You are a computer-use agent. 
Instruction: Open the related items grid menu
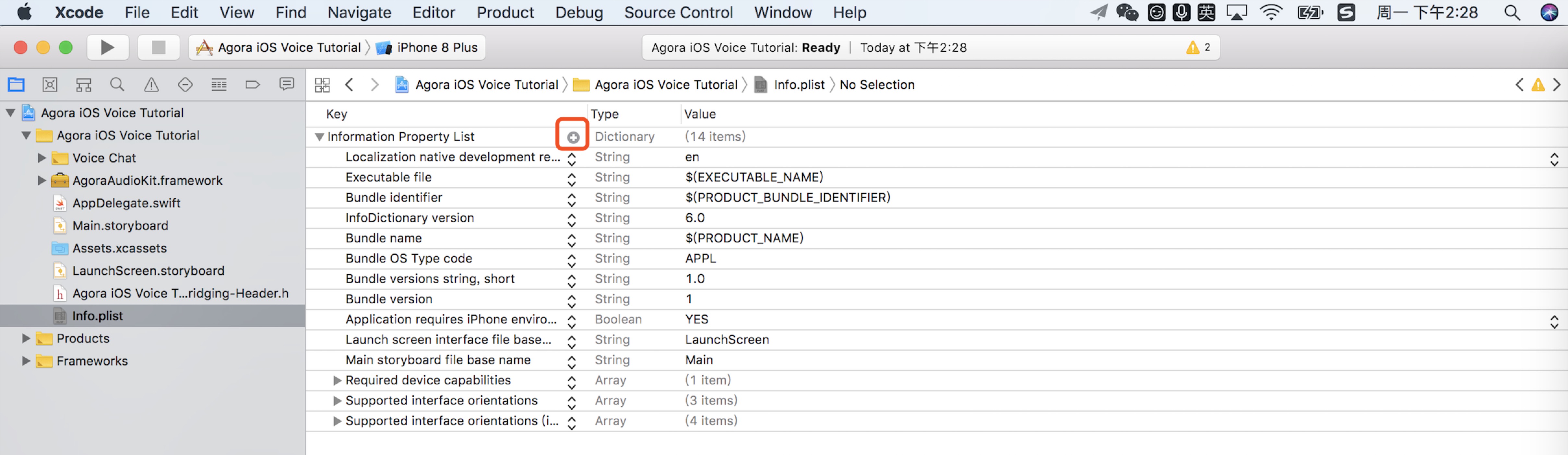point(323,85)
